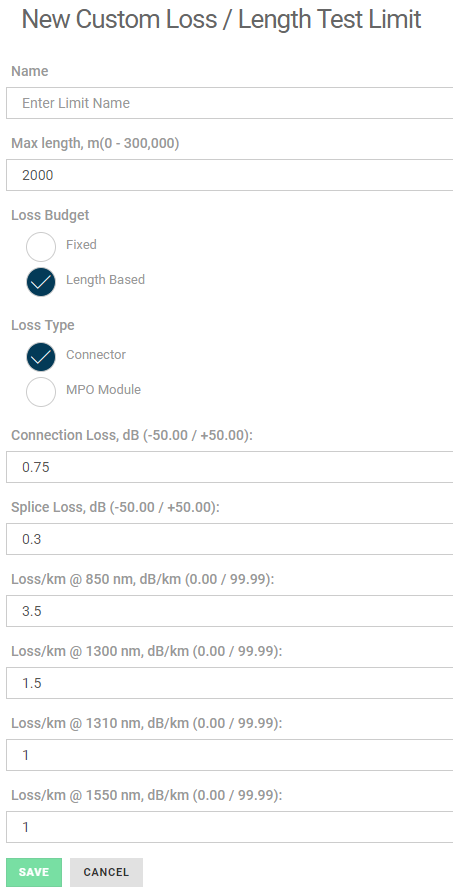Click the 1300 nm loss field
This screenshot has height=895, width=453.
pos(229,683)
